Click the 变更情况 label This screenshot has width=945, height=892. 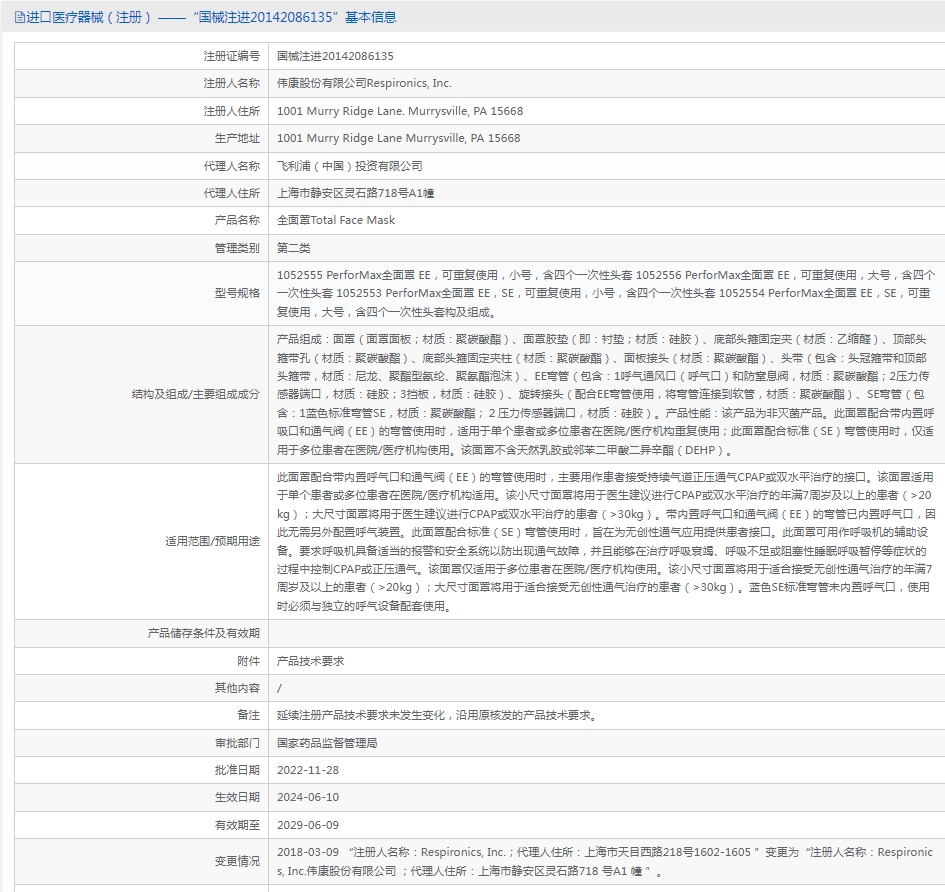pos(237,861)
